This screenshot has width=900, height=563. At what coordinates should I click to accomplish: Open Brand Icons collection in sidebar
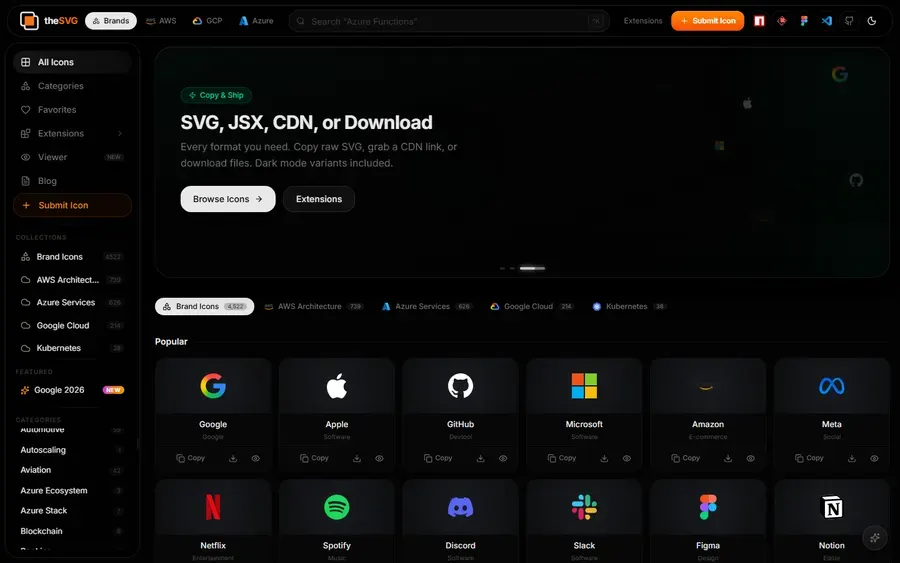(72, 257)
